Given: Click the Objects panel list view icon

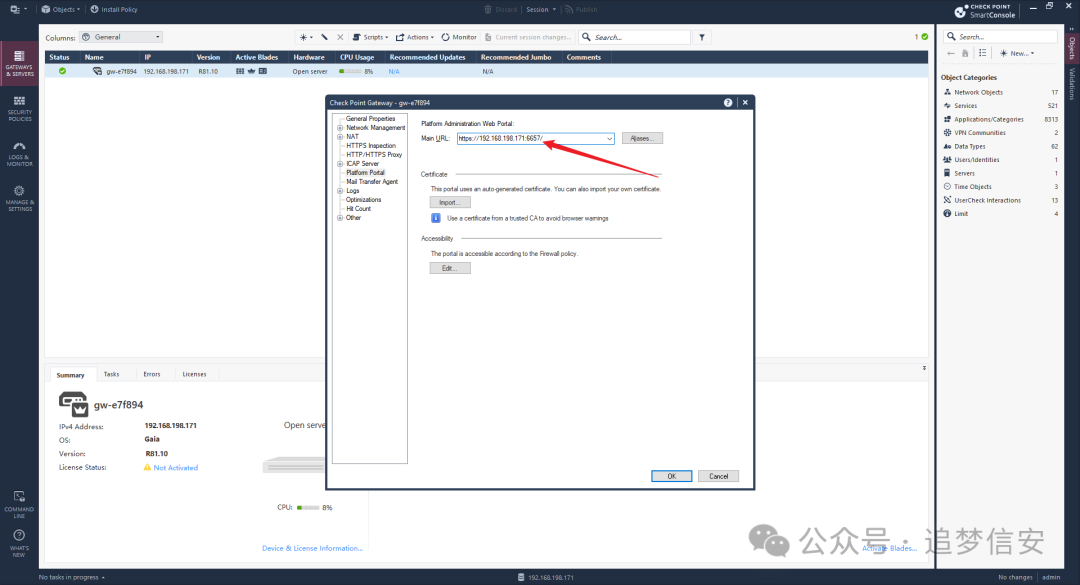Looking at the screenshot, I should [982, 53].
